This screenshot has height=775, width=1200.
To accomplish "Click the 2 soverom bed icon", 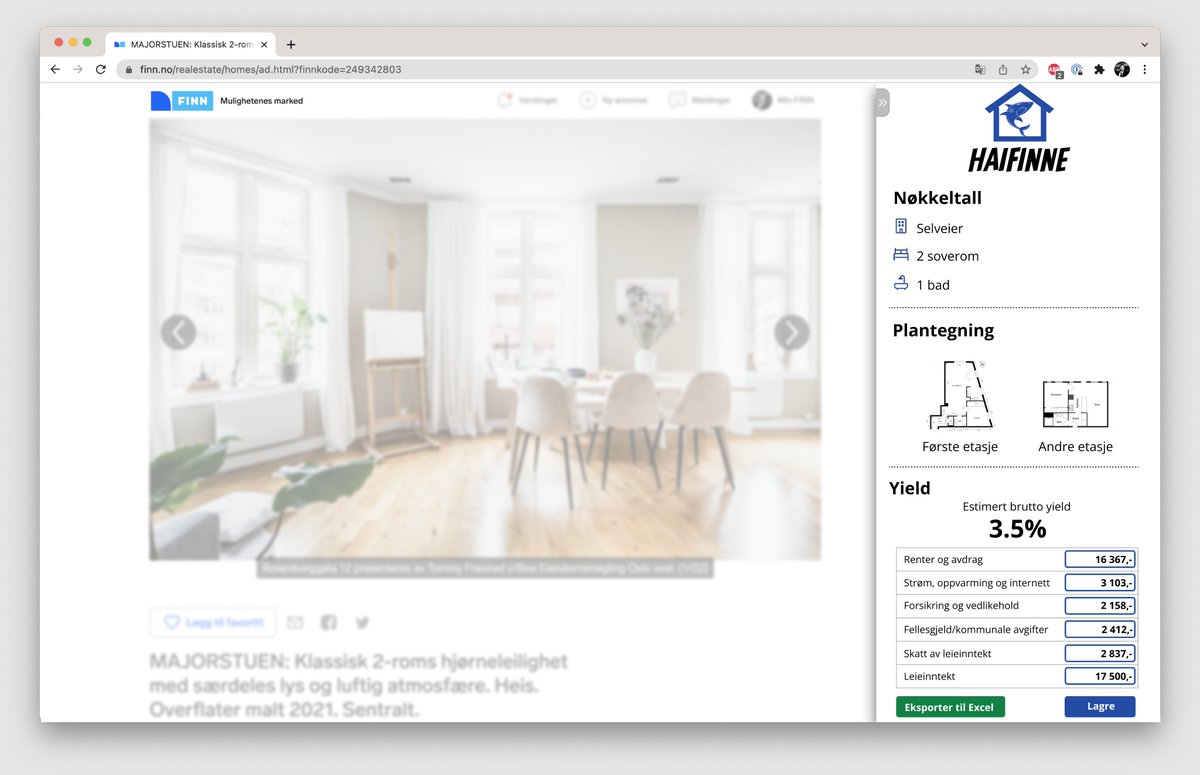I will (x=901, y=255).
